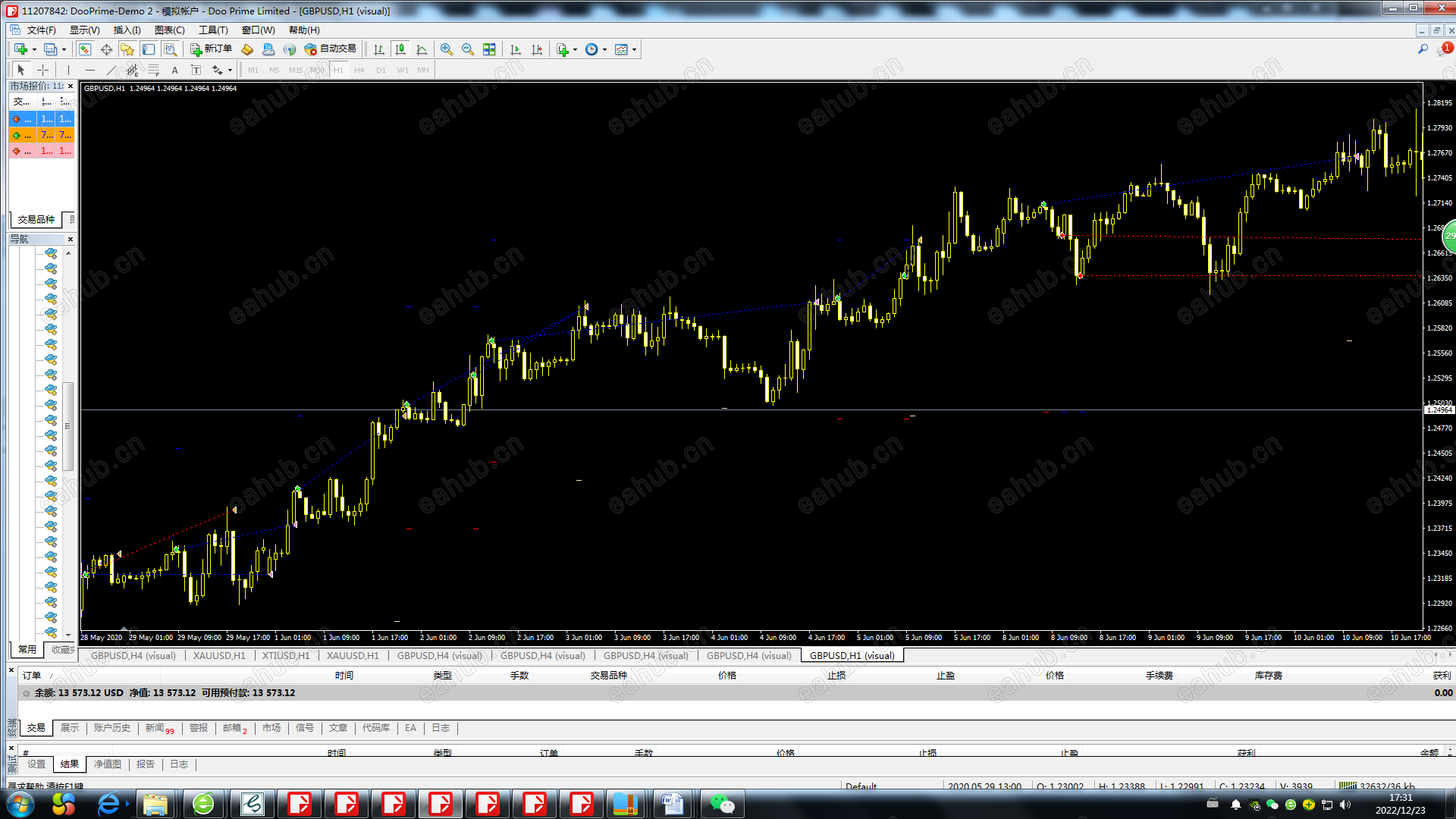This screenshot has height=819, width=1456.
Task: Select the text label tool
Action: [174, 70]
